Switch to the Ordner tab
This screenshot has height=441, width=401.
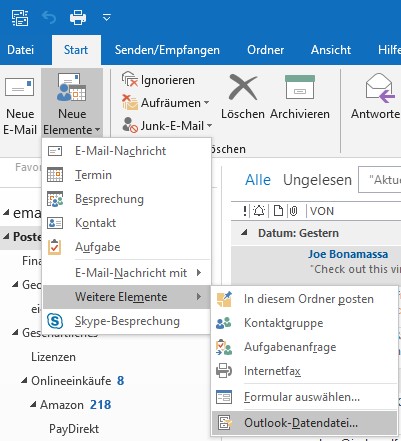coord(266,50)
